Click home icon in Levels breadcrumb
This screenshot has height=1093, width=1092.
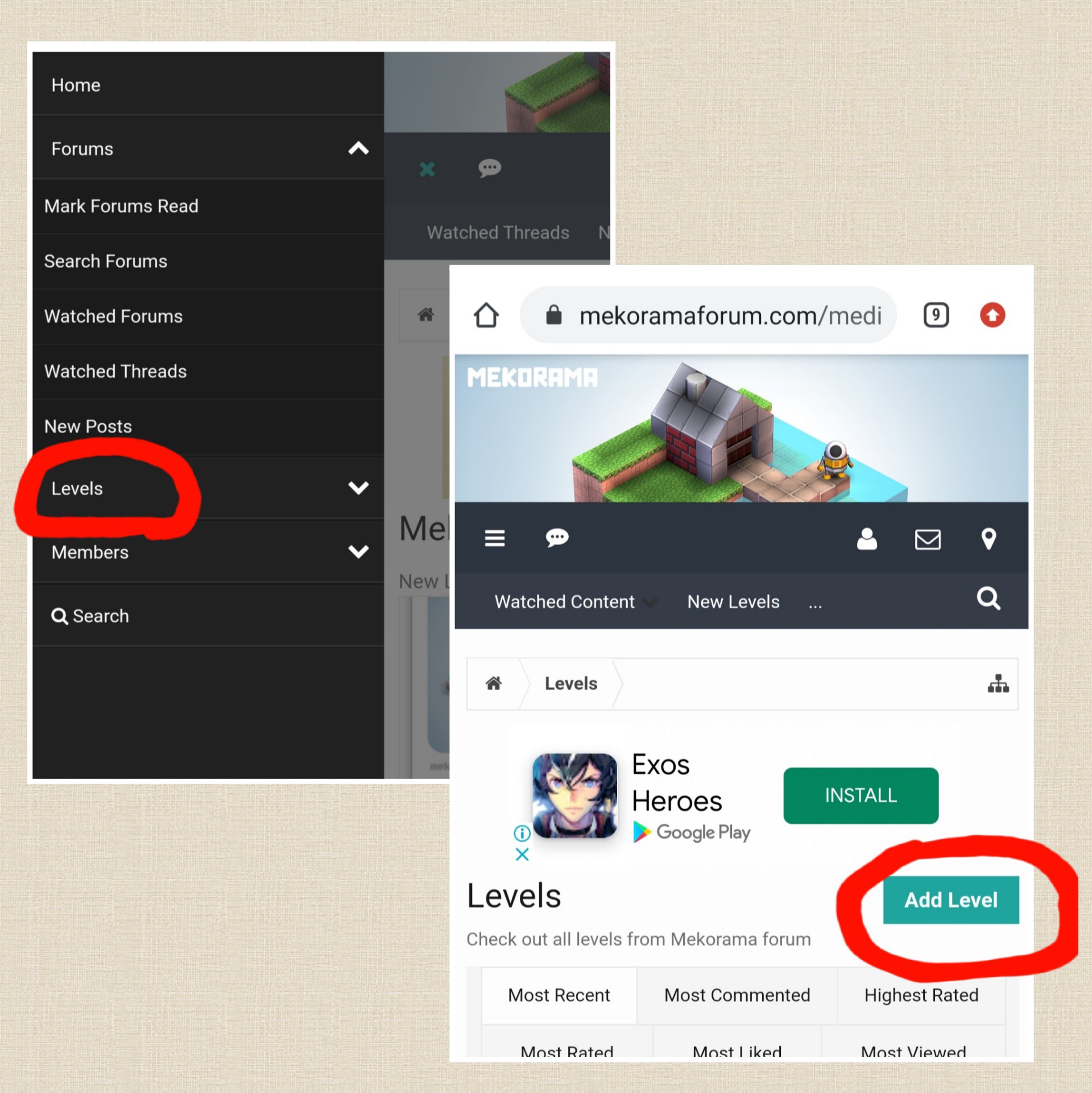(x=493, y=683)
